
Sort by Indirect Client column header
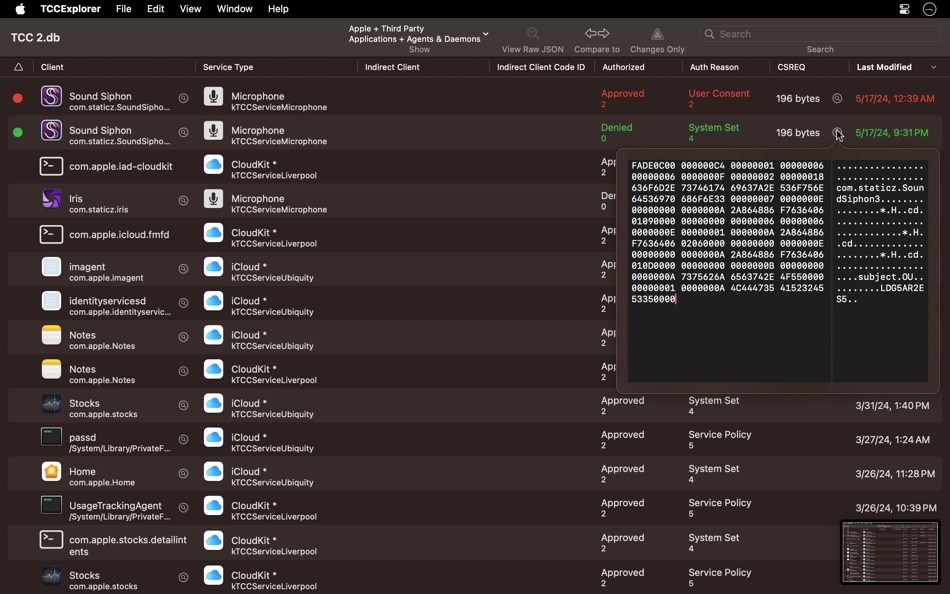392,67
